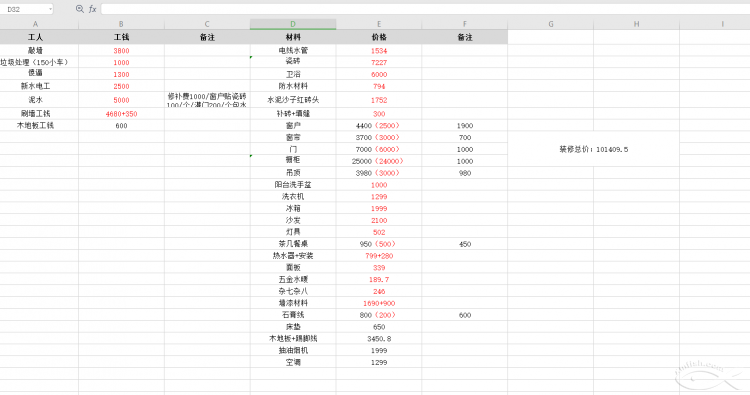750x395 pixels.
Task: Select the 189.7 price cell
Action: [x=379, y=279]
